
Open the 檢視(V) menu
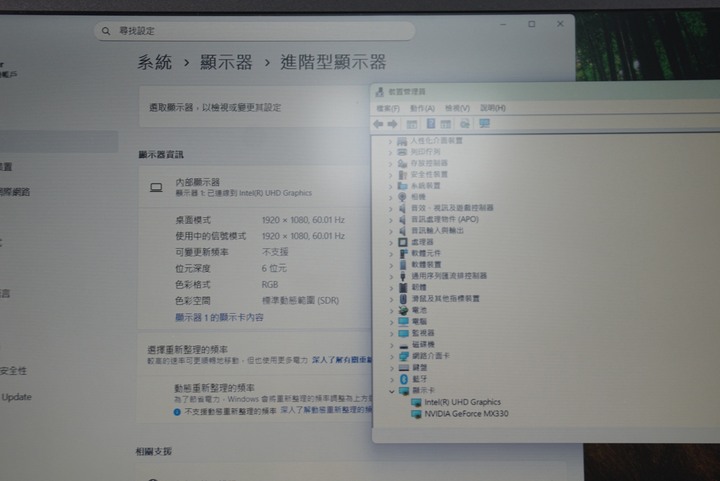tap(457, 108)
